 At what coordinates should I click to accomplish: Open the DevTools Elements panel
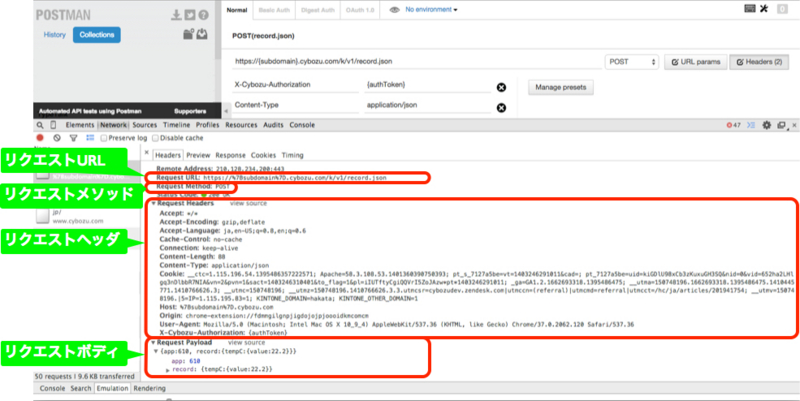(80, 125)
